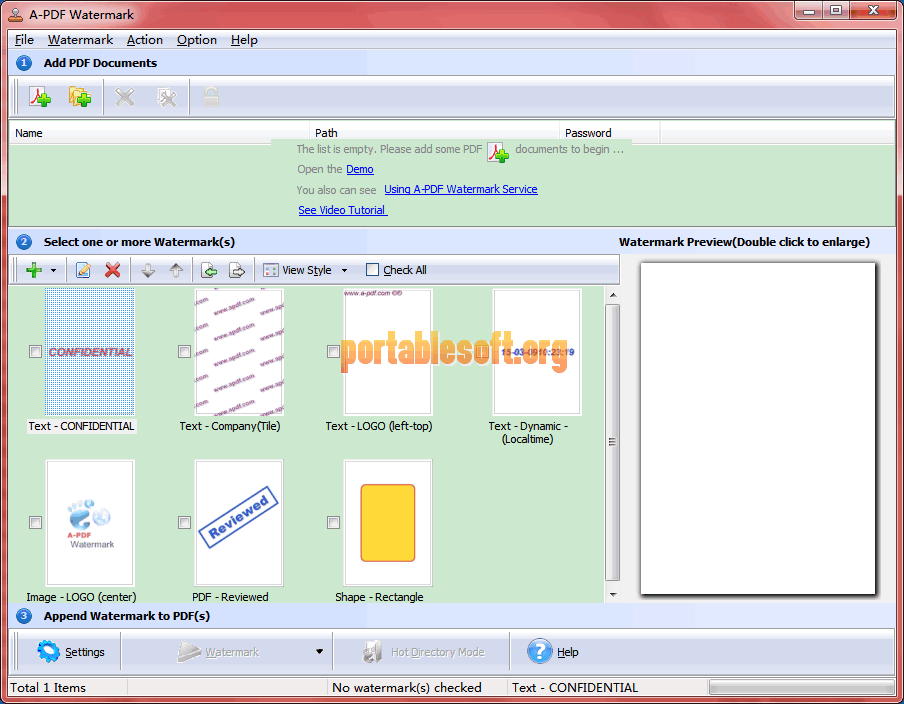Minimize the A-PDF Watermark window
The image size is (904, 704).
point(808,11)
